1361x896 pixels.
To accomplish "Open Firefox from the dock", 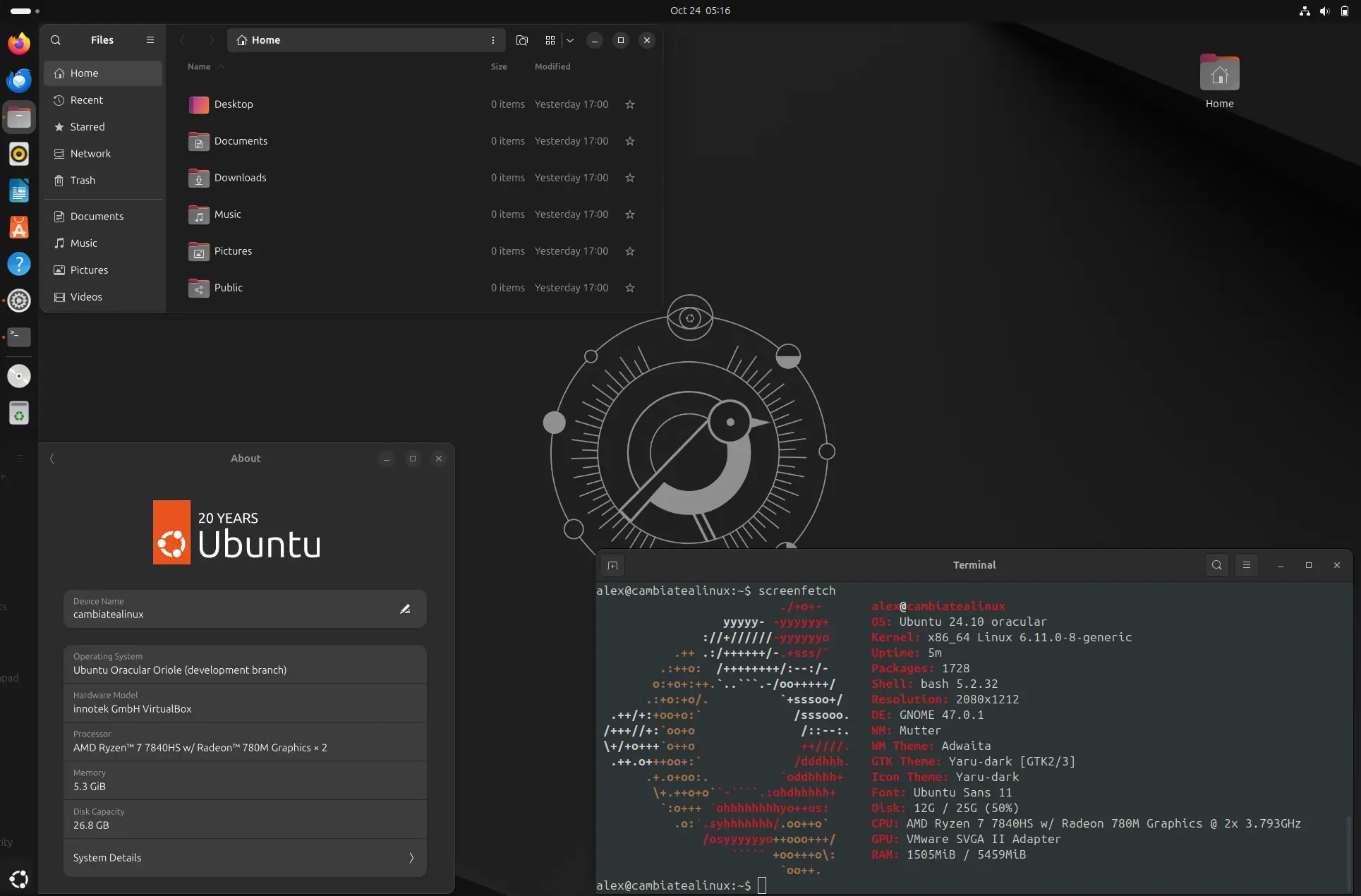I will point(19,44).
